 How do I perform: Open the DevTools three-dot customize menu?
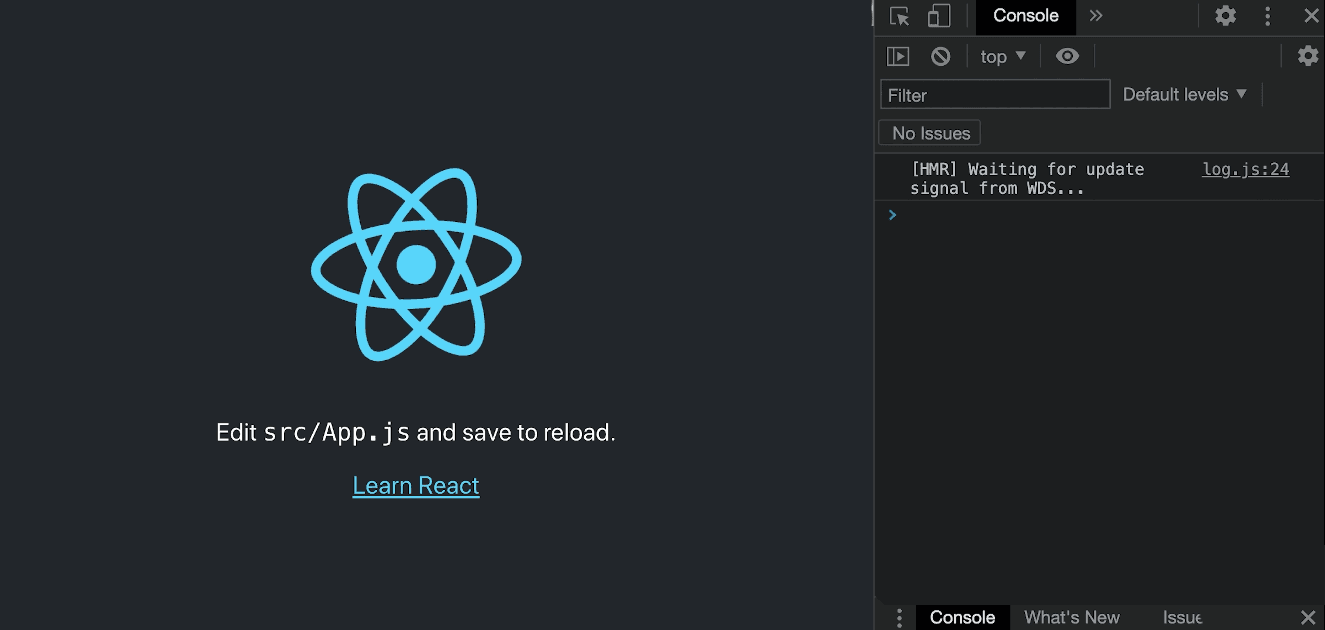point(1268,16)
